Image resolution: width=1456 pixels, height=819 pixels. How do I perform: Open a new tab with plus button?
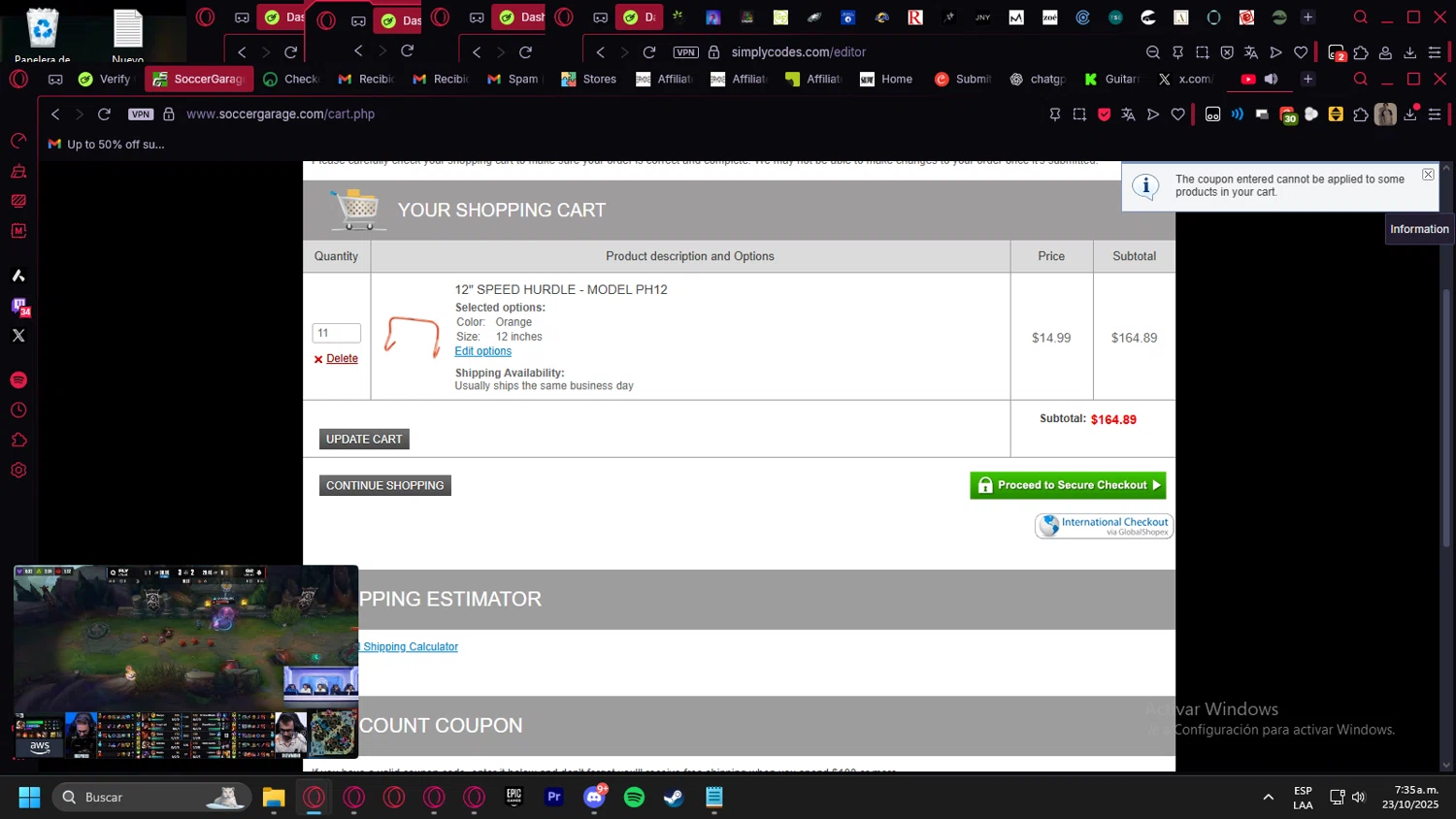(1307, 79)
